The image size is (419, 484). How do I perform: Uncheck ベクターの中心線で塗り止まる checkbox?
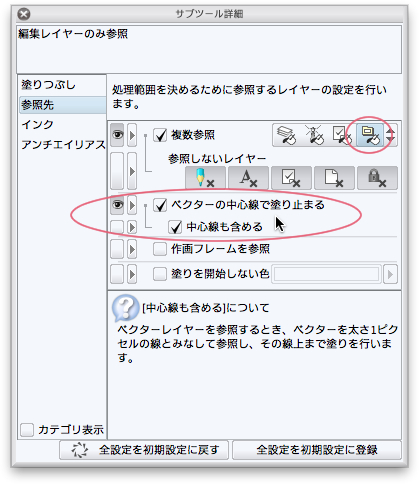[160, 205]
